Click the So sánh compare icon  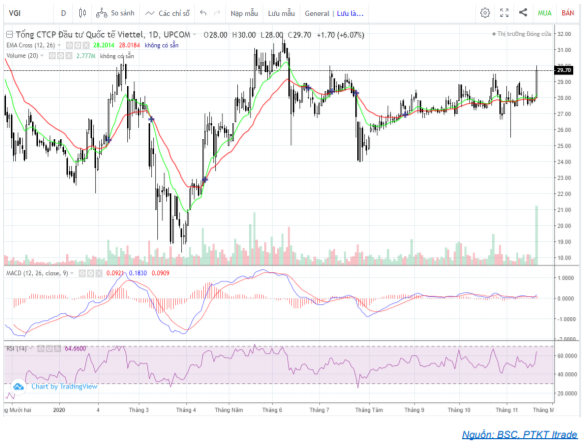[x=101, y=13]
